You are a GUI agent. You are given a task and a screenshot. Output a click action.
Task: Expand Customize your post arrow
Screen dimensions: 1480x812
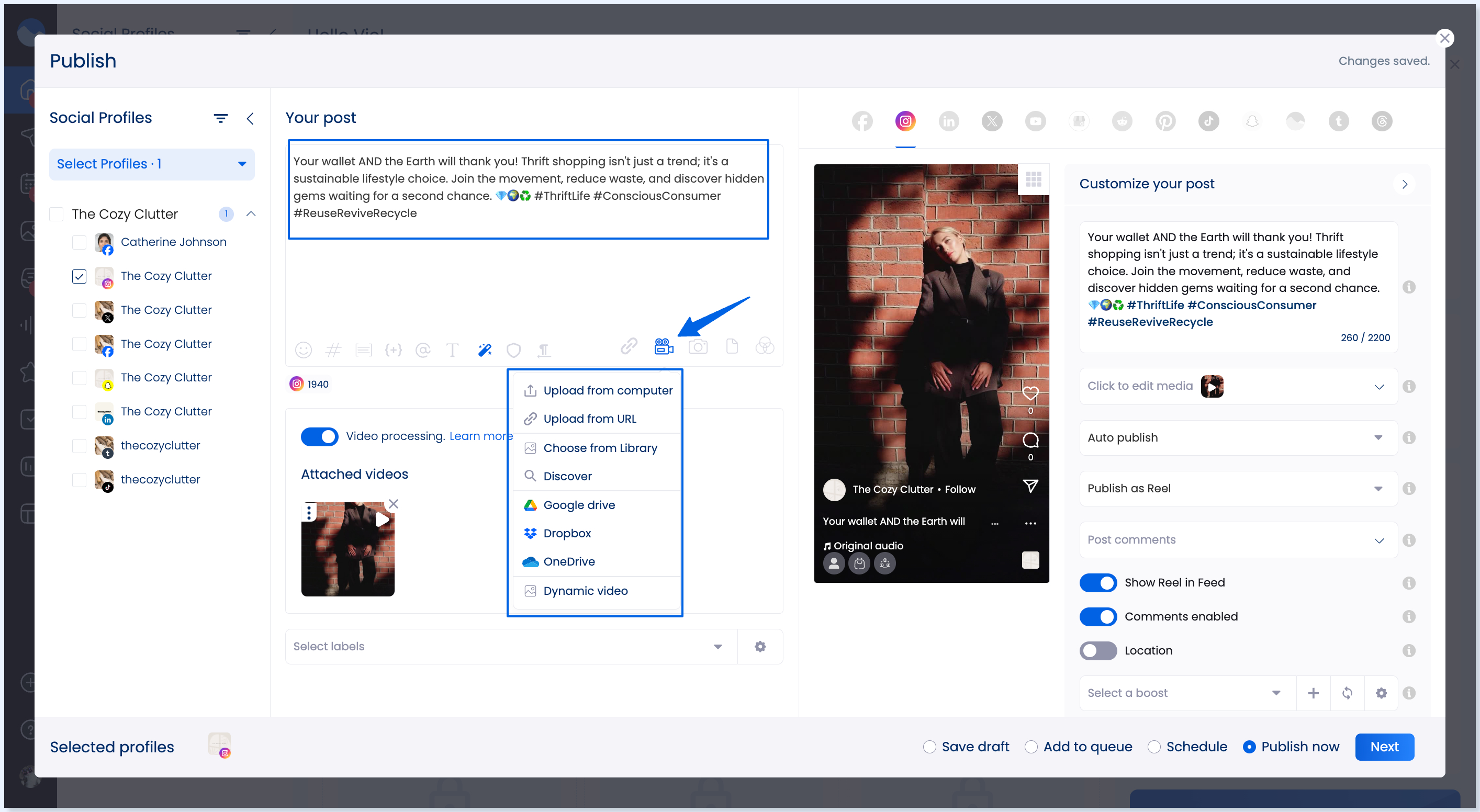(1404, 184)
